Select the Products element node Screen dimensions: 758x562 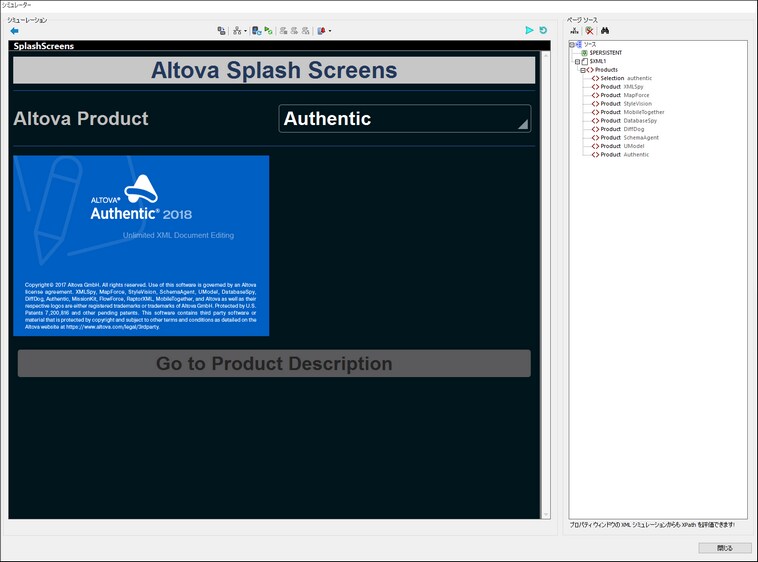coord(602,70)
